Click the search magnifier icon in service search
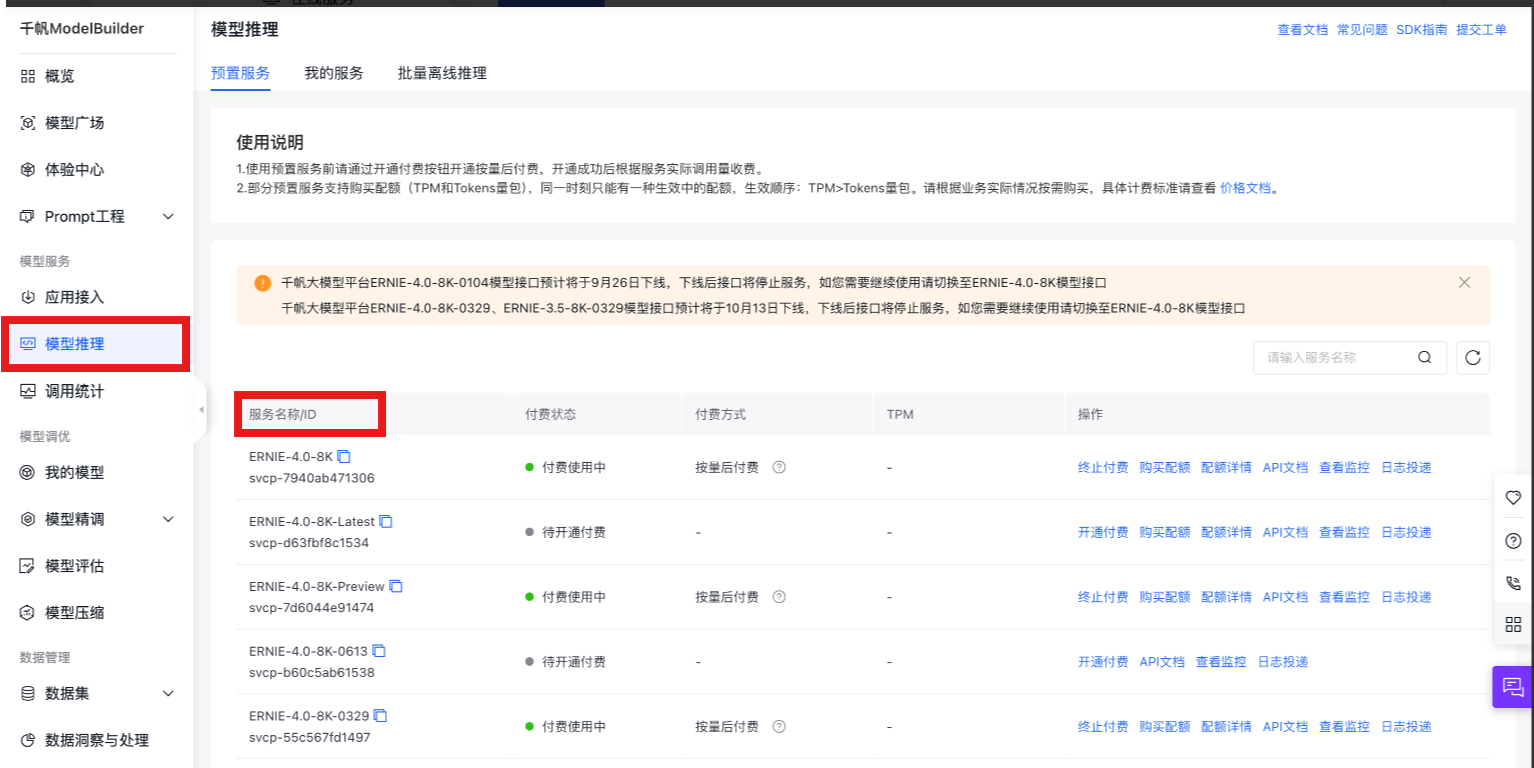This screenshot has height=768, width=1534. (1425, 358)
